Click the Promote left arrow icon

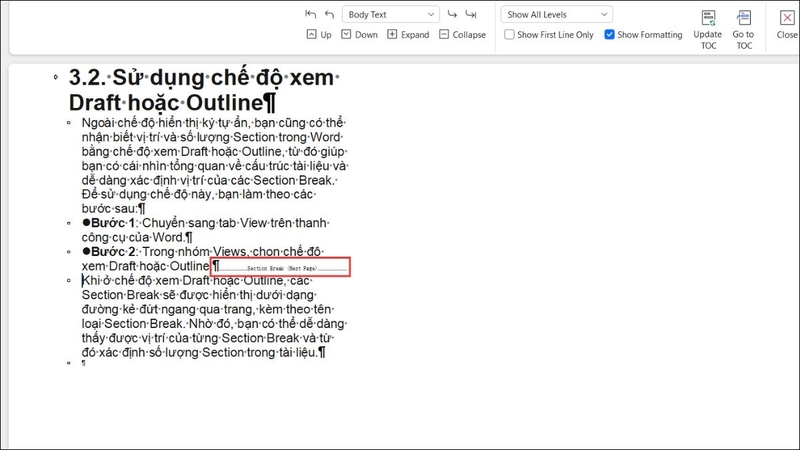(330, 14)
